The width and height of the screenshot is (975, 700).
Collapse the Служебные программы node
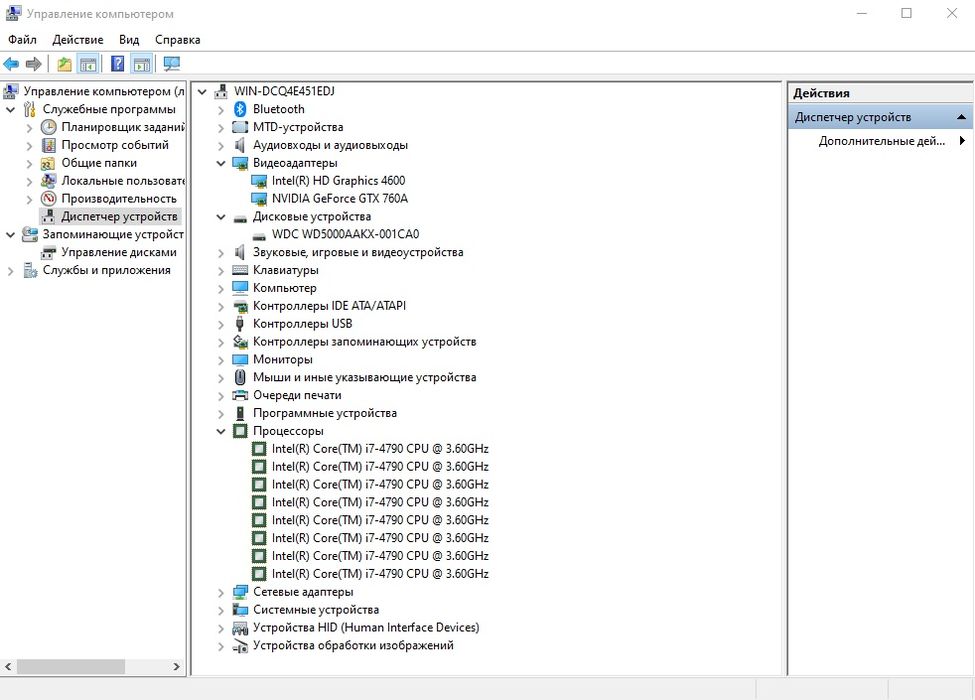click(x=11, y=109)
